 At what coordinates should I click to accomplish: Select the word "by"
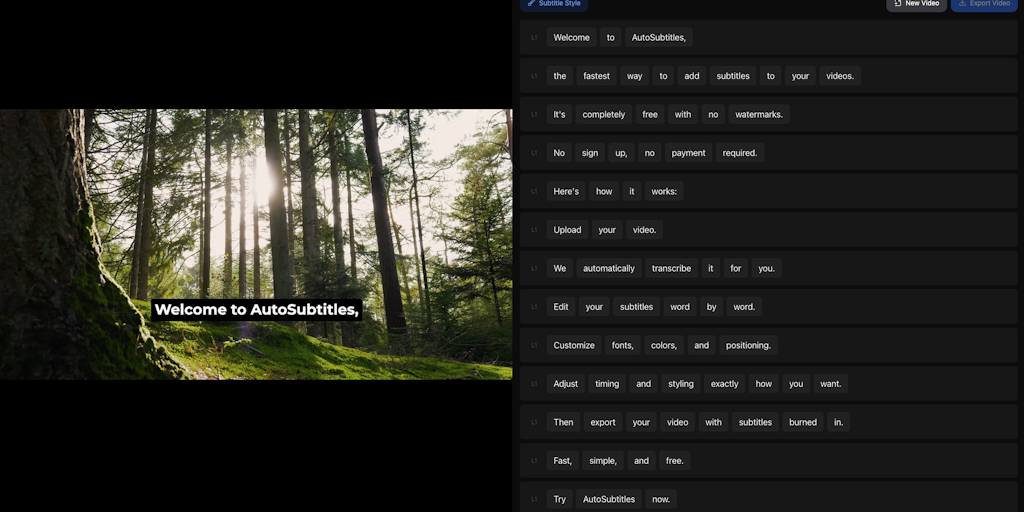712,307
